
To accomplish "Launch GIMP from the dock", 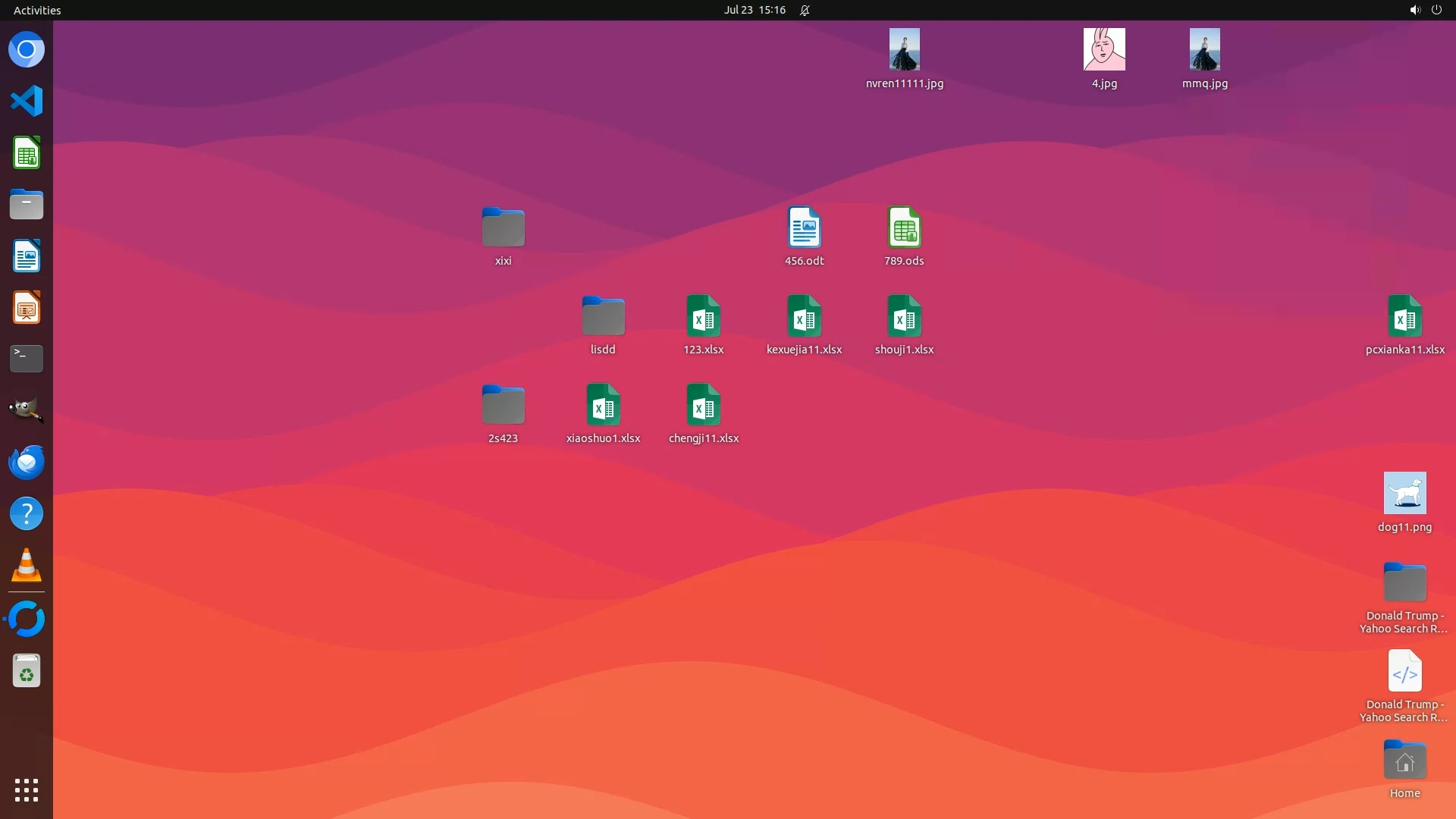I will 27,410.
